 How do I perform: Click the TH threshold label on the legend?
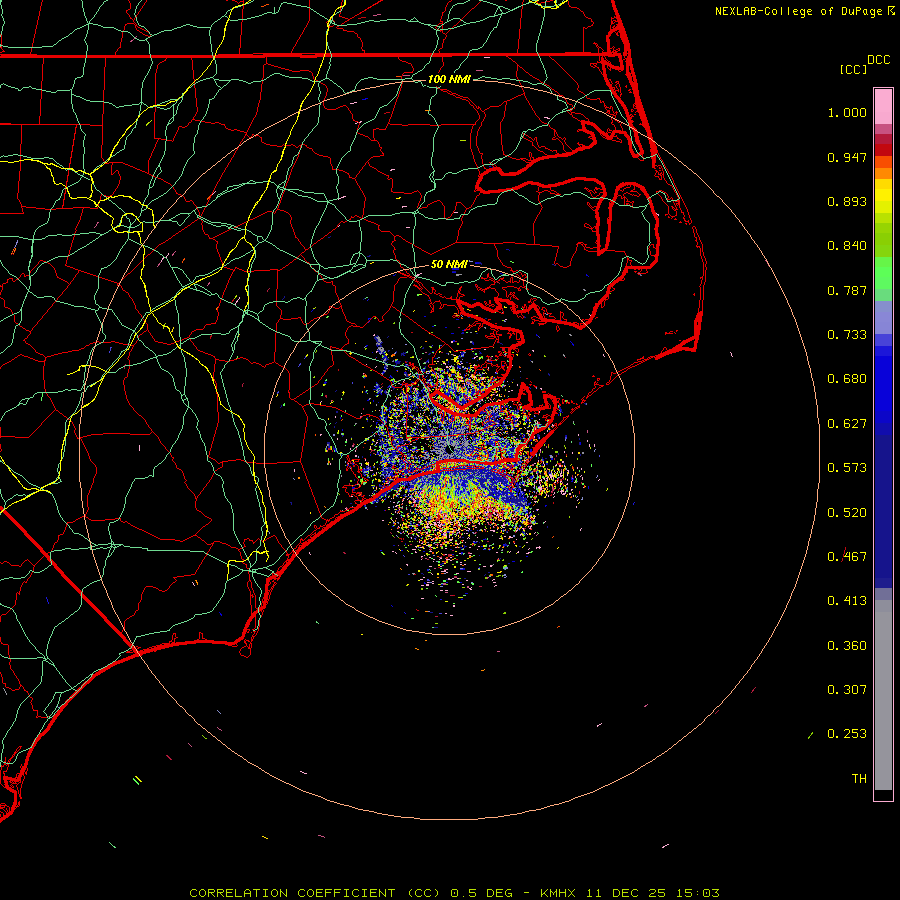point(859,779)
